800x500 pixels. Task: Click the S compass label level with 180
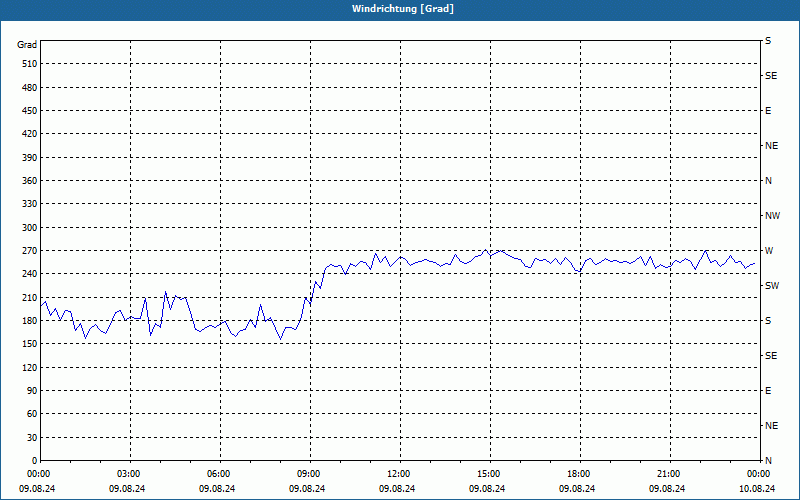point(768,321)
